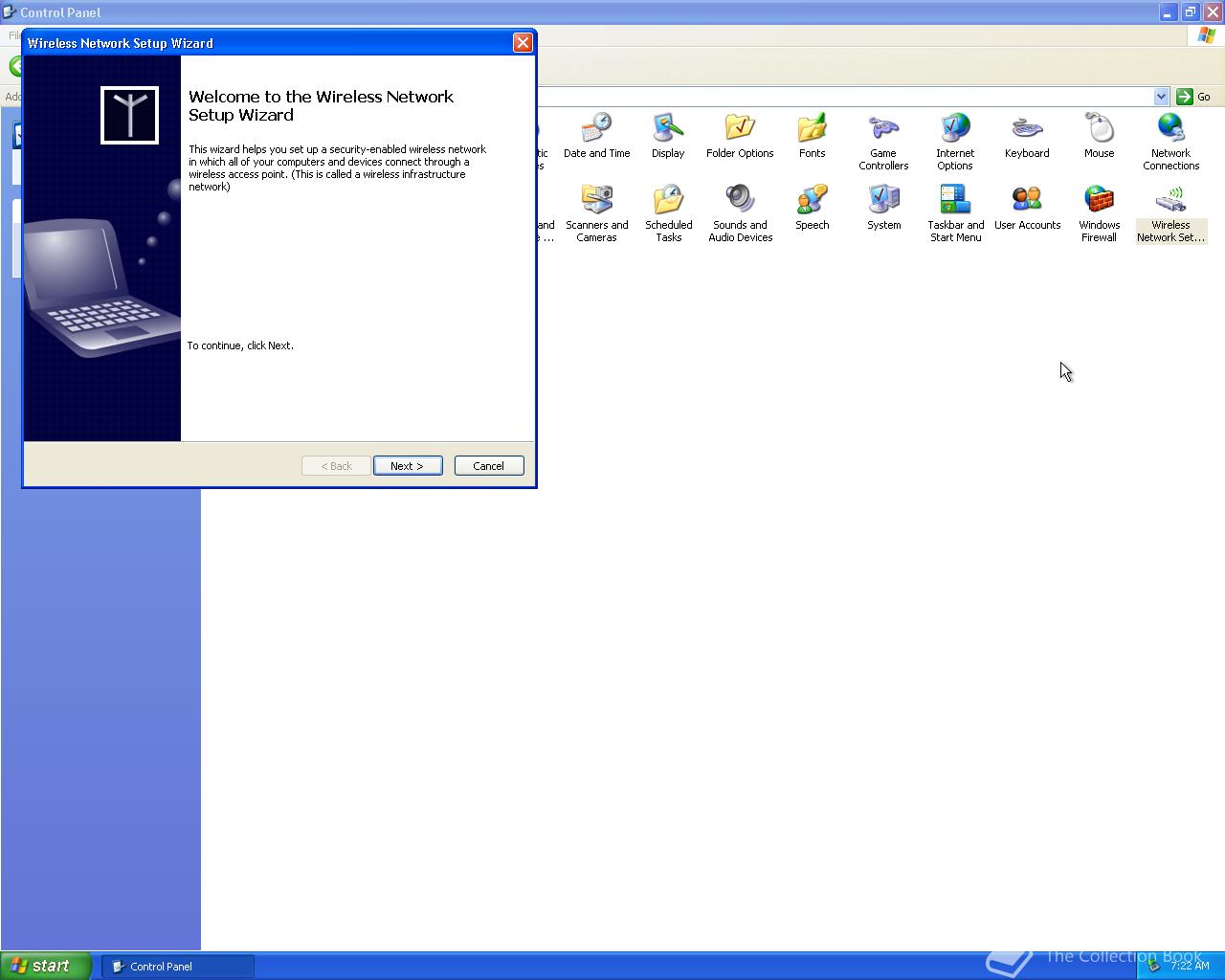Open Network Connections icon
The height and width of the screenshot is (980, 1225).
click(x=1170, y=142)
